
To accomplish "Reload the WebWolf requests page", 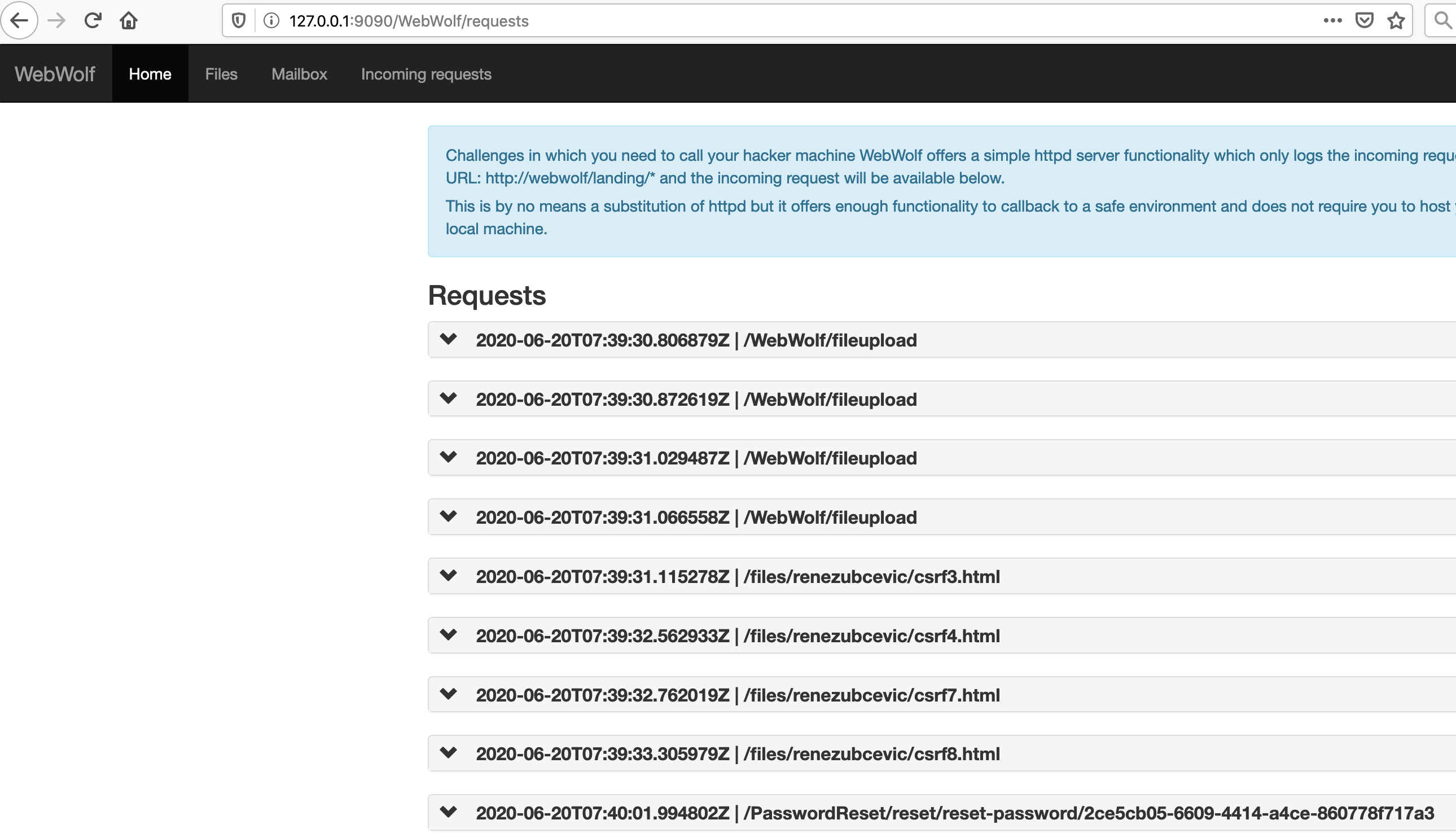I will (x=92, y=20).
